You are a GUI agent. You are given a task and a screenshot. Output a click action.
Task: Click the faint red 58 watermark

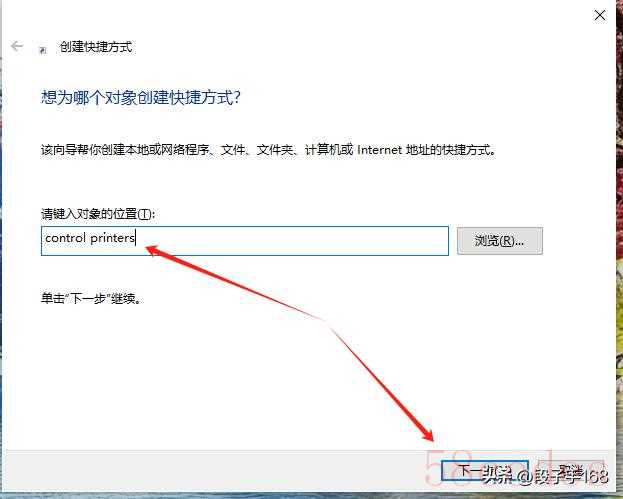(448, 468)
